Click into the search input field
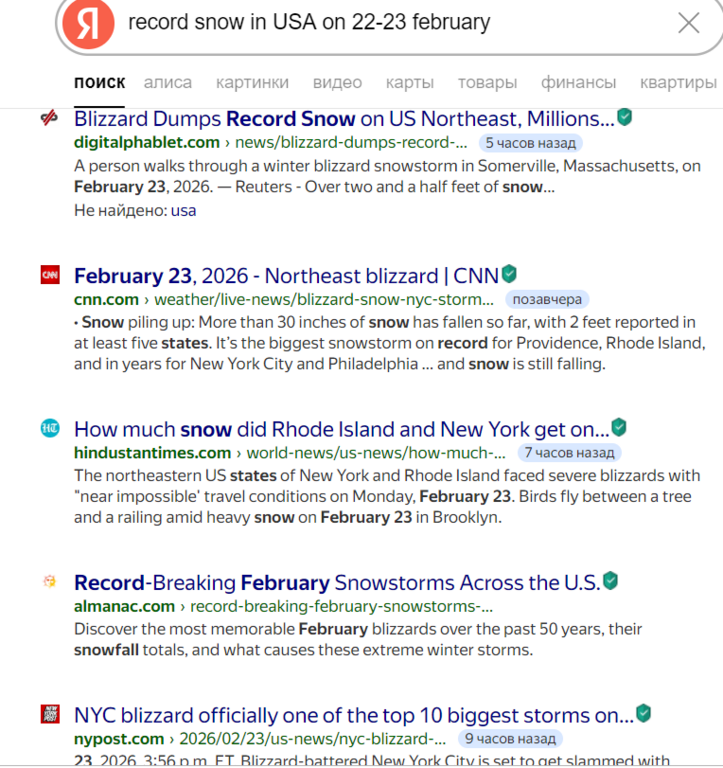Viewport: 723px width, 768px height. [x=380, y=23]
